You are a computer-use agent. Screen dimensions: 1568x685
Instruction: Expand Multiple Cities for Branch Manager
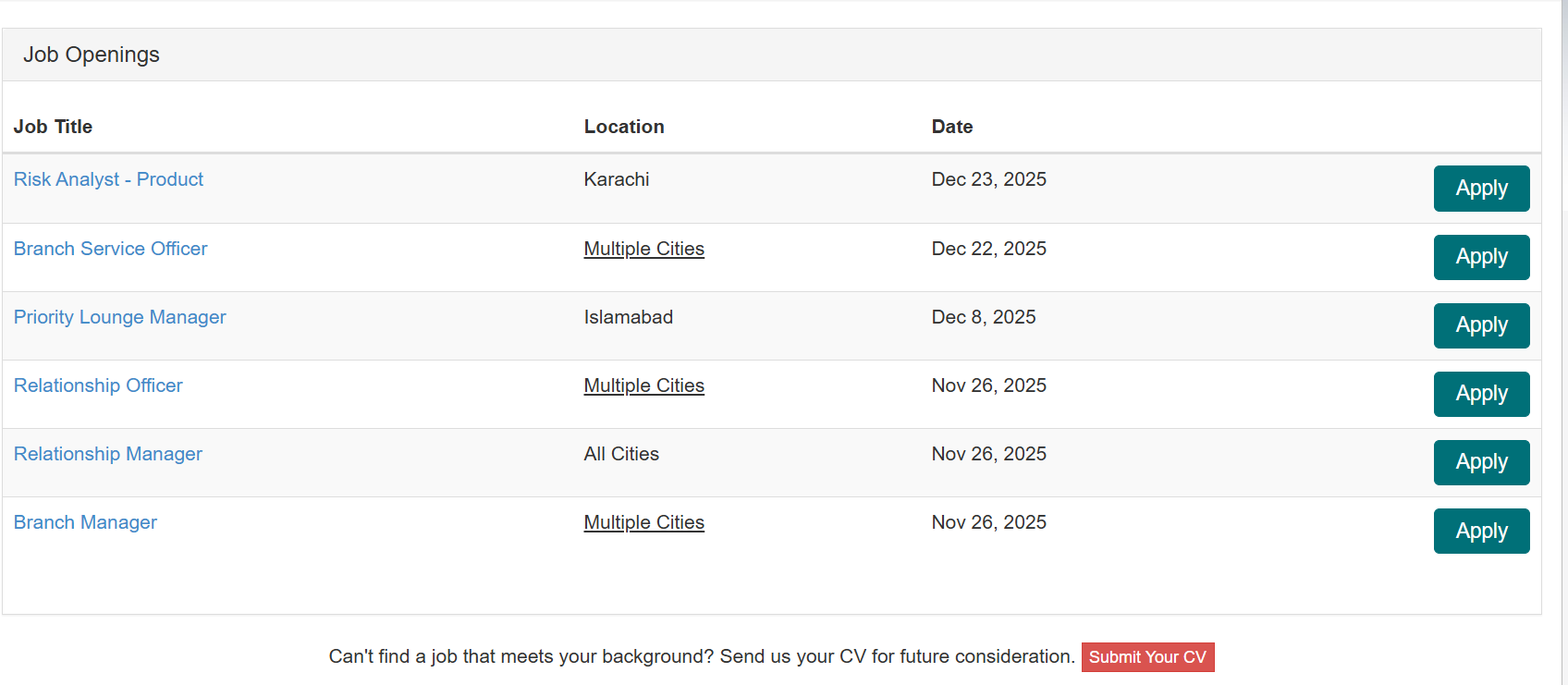643,522
